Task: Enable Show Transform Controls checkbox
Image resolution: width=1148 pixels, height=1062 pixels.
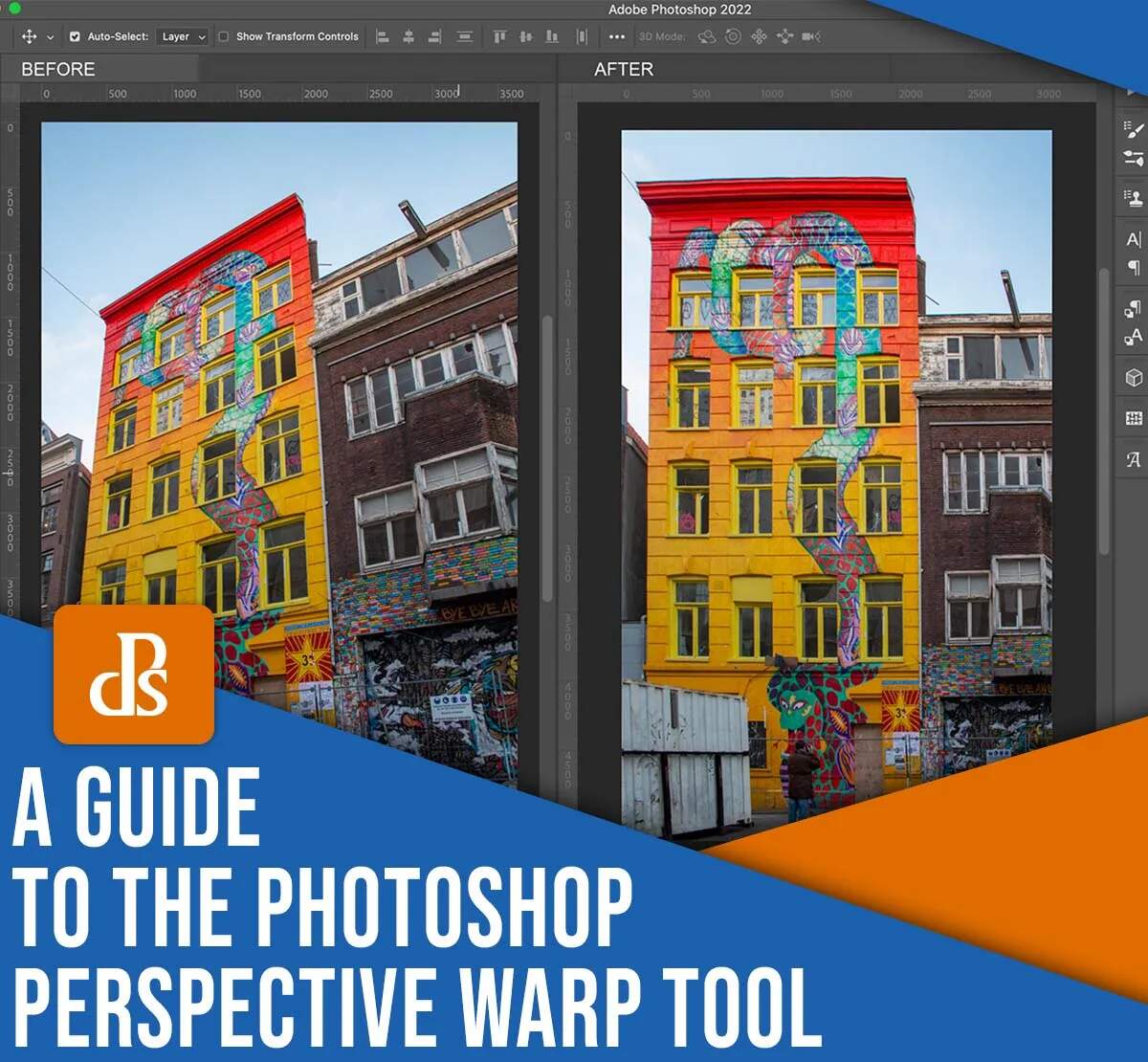Action: point(223,36)
